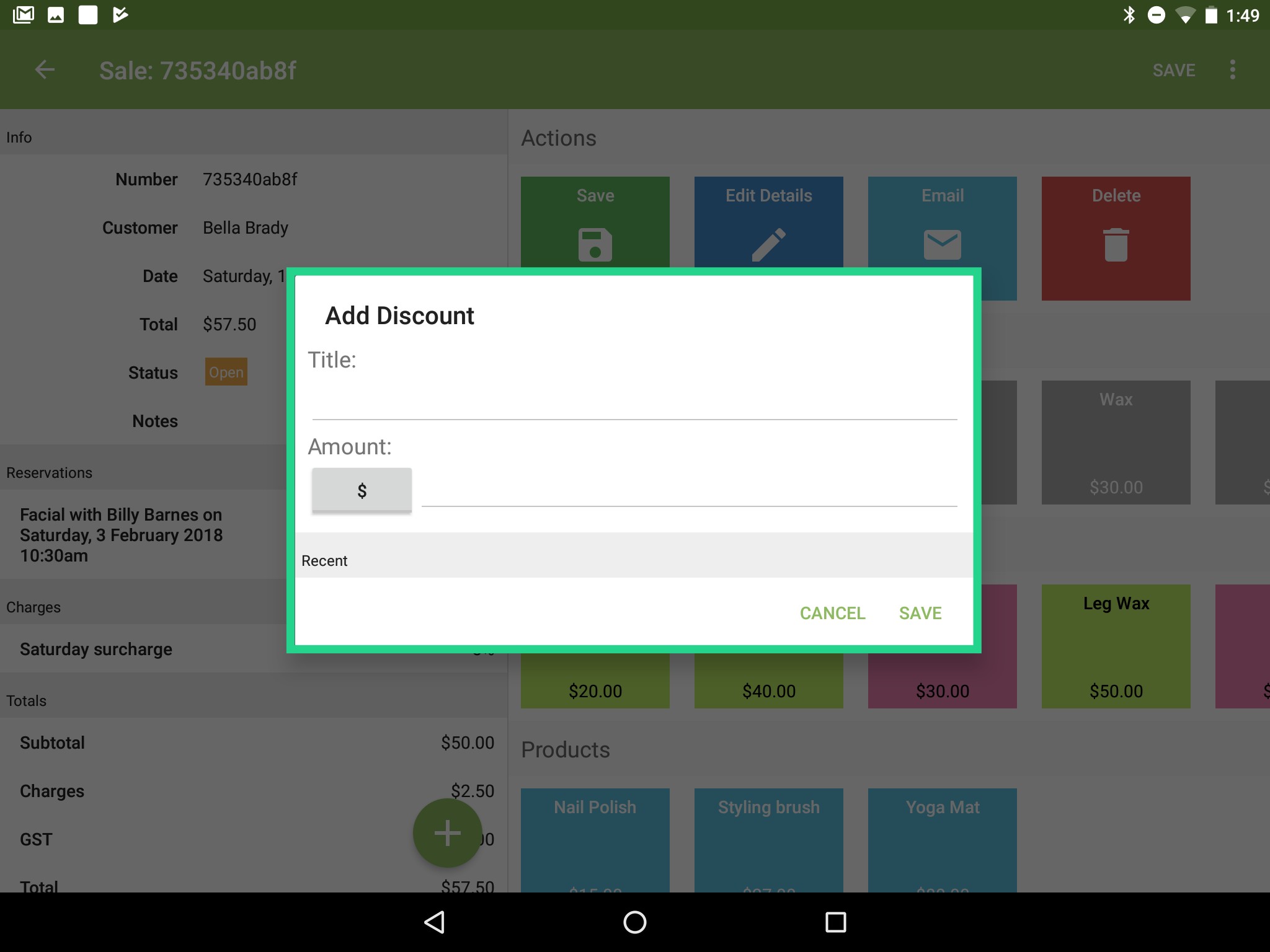Tap the back arrow in the header

click(45, 70)
